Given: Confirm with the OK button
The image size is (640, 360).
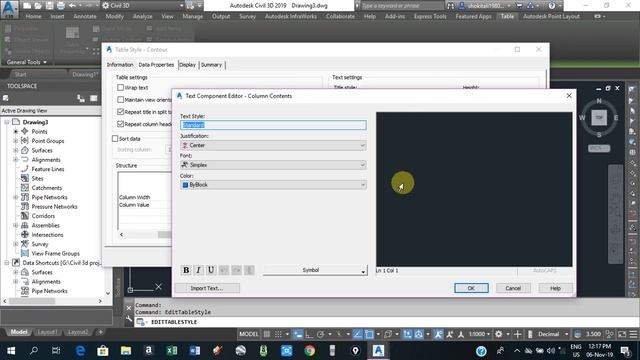Looking at the screenshot, I should 471,288.
